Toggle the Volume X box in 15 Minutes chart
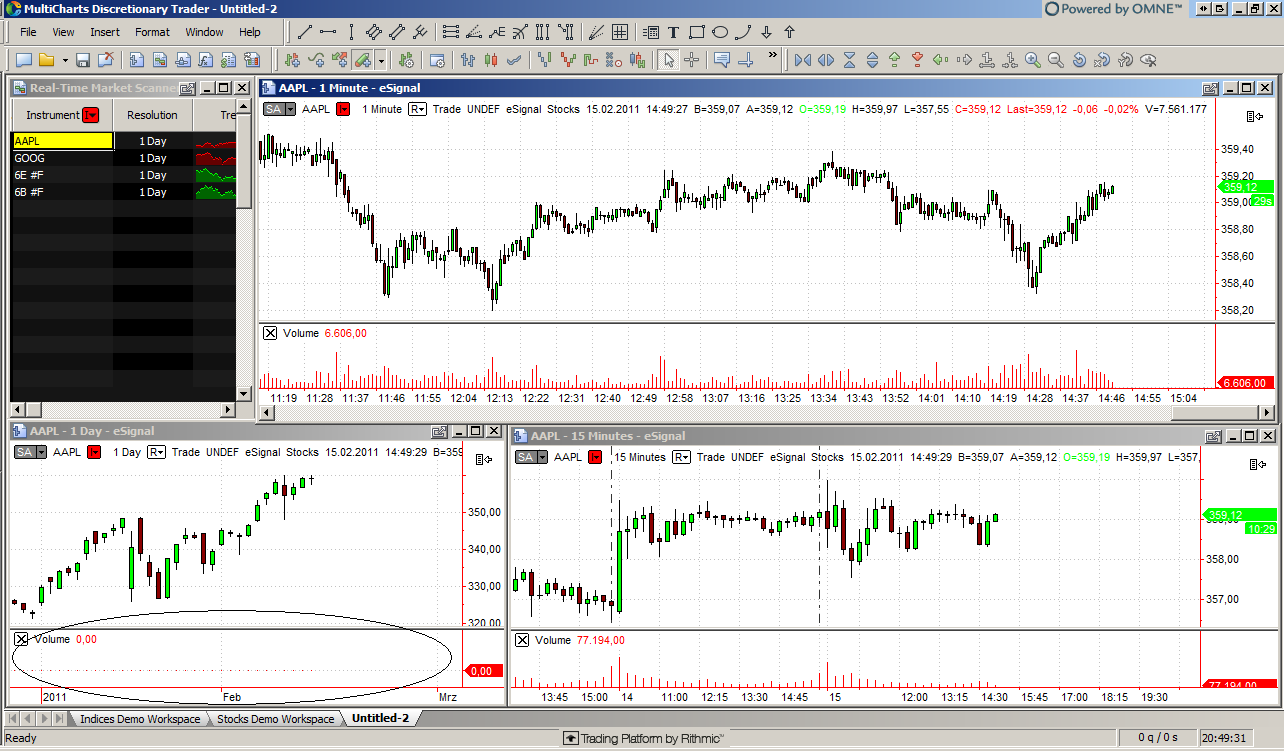The image size is (1284, 751). point(521,640)
